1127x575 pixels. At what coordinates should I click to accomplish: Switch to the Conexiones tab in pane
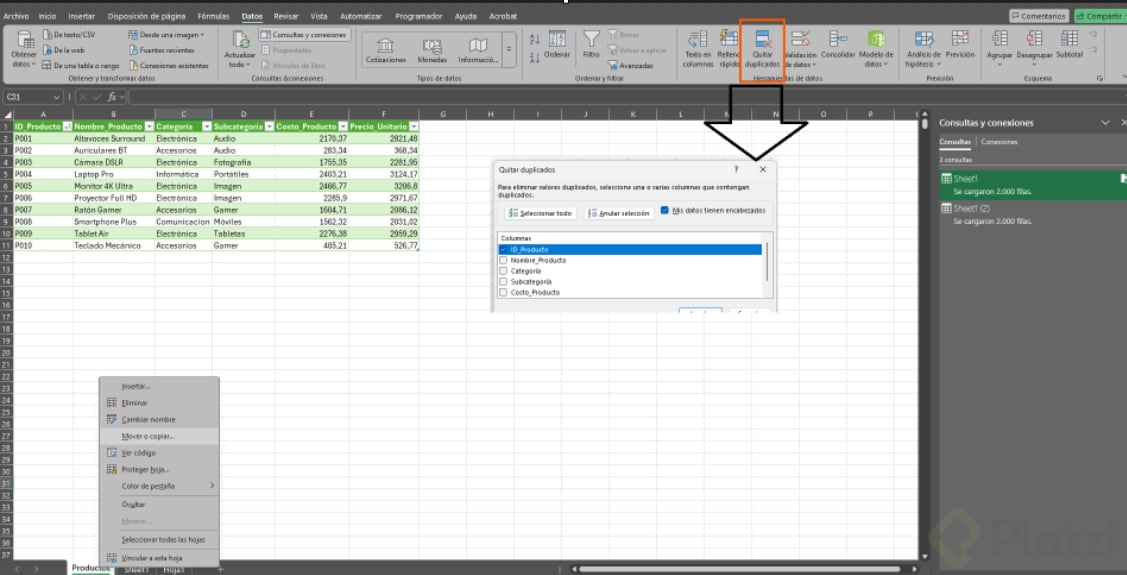click(x=999, y=142)
